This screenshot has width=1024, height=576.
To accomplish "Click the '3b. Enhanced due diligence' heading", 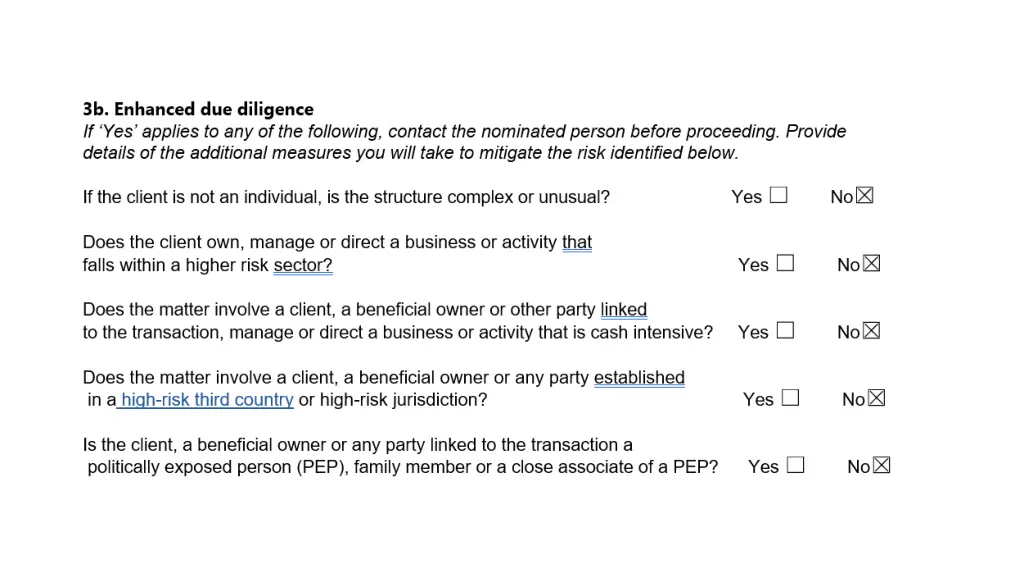I will pos(198,109).
